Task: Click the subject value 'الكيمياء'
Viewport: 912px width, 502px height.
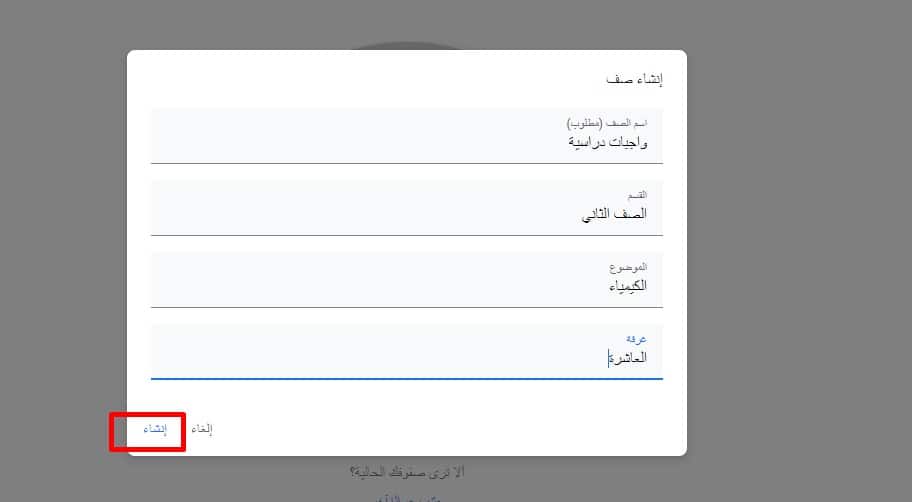Action: (627, 286)
